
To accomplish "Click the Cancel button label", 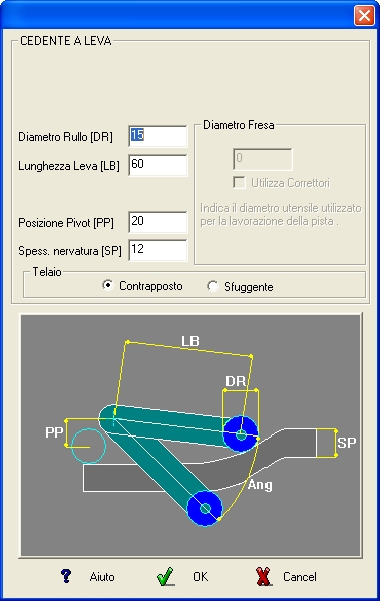I will [x=300, y=576].
